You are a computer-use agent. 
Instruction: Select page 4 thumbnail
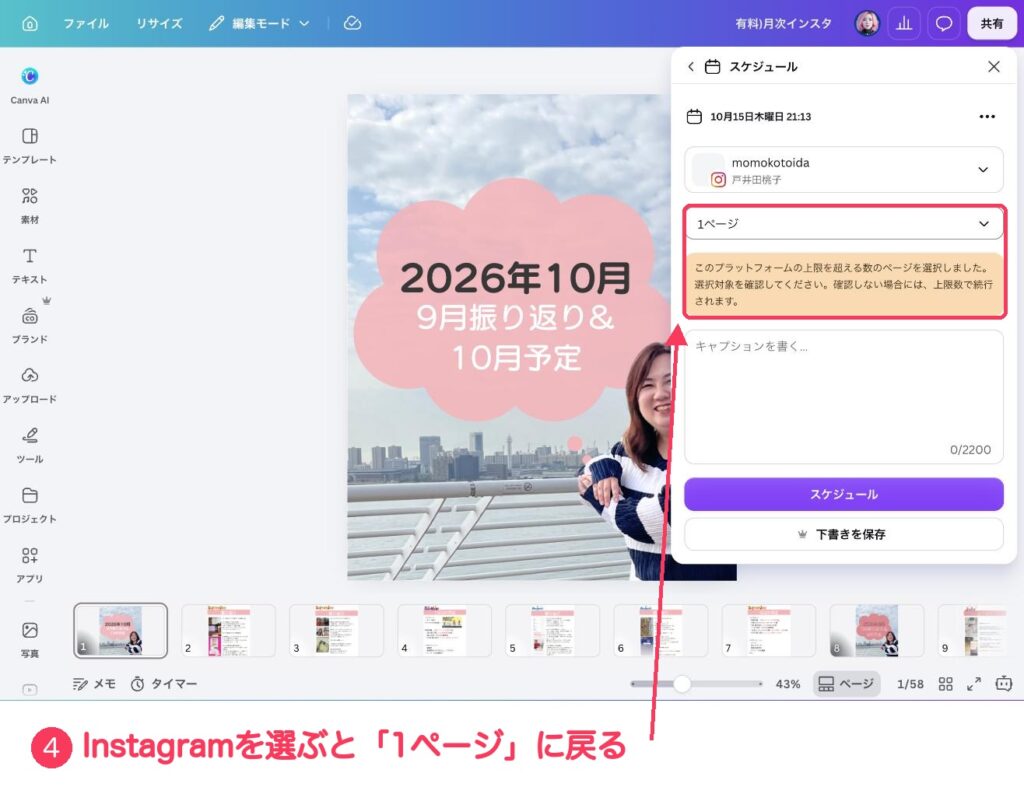[445, 630]
